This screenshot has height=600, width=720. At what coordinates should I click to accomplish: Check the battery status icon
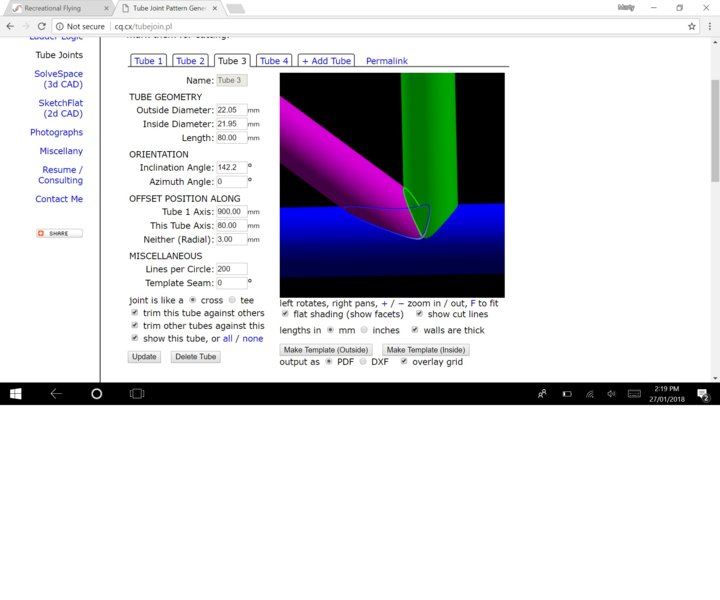click(x=567, y=394)
